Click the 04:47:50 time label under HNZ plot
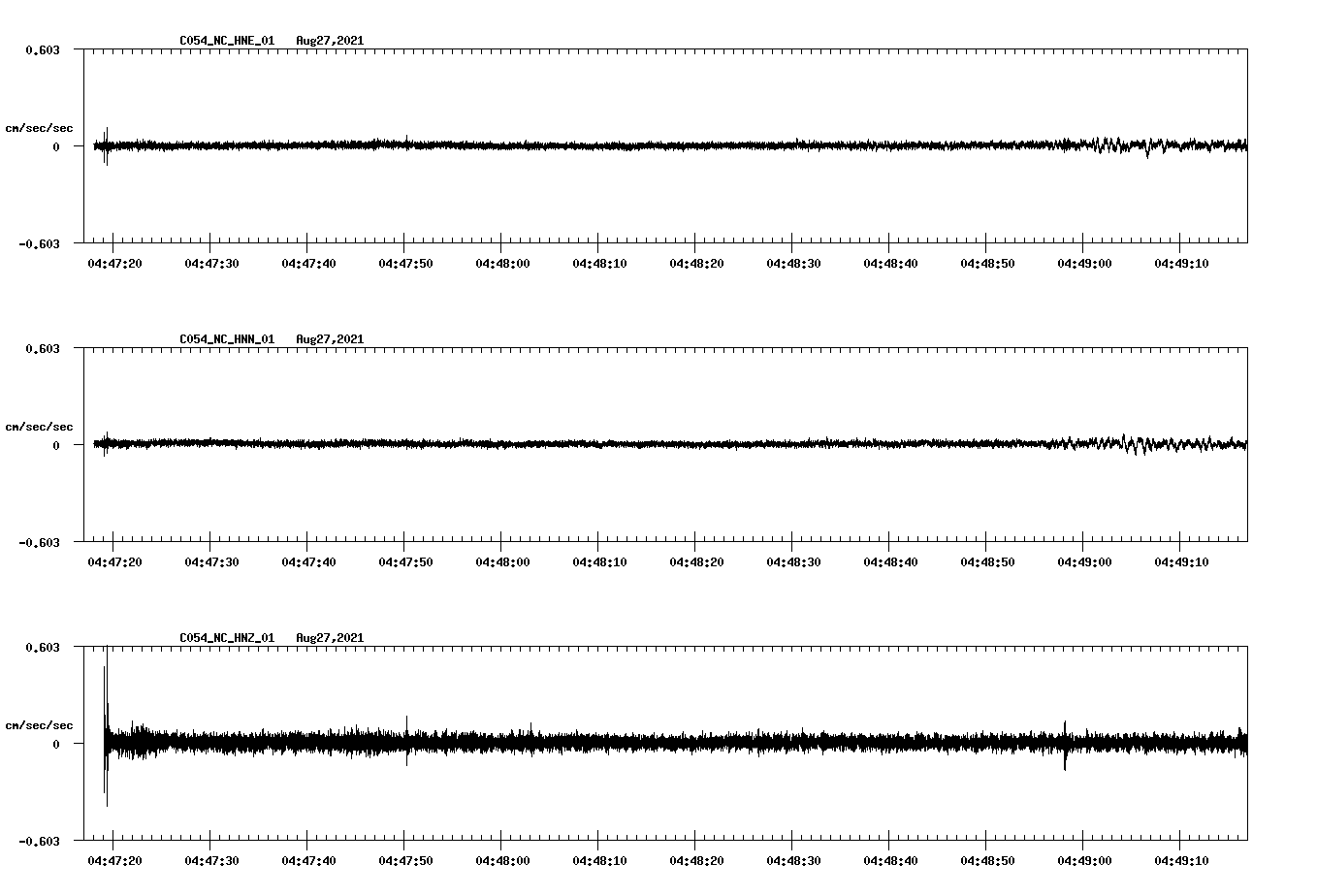Screen dimensions: 1317x896 pyautogui.click(x=405, y=860)
